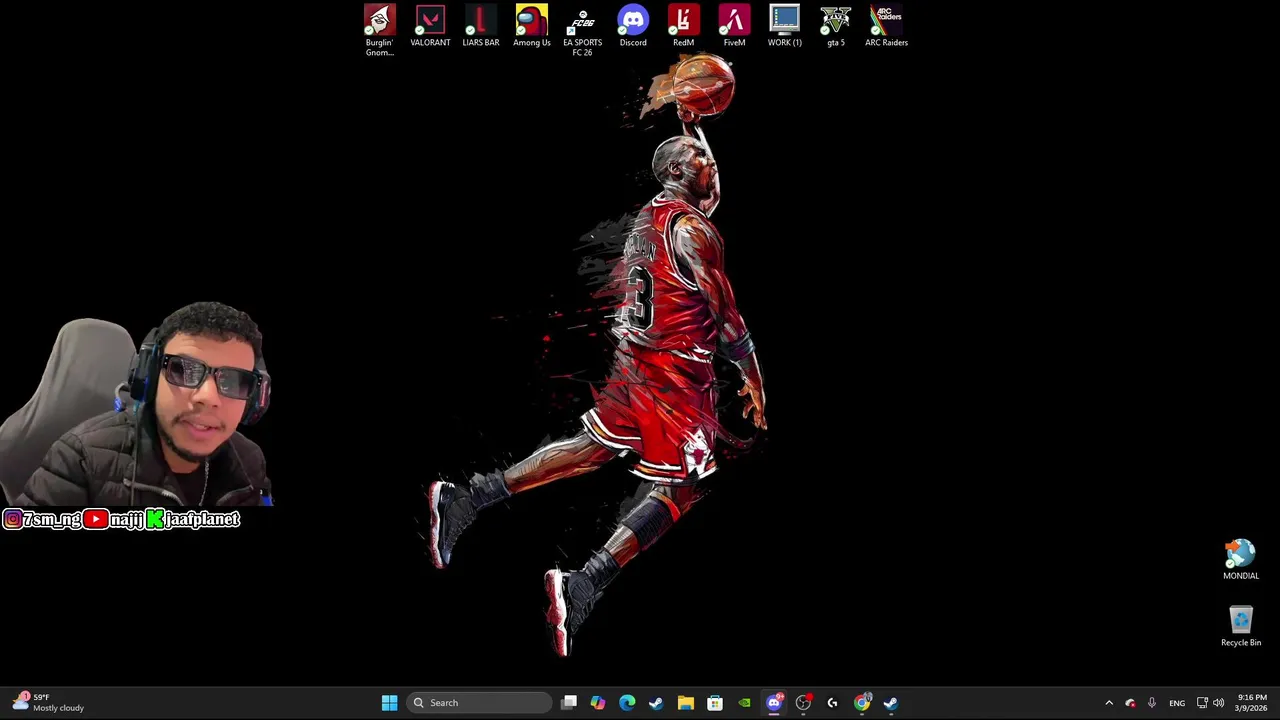Open Microsoft Store from the taskbar
This screenshot has width=1280, height=720.
[x=715, y=703]
